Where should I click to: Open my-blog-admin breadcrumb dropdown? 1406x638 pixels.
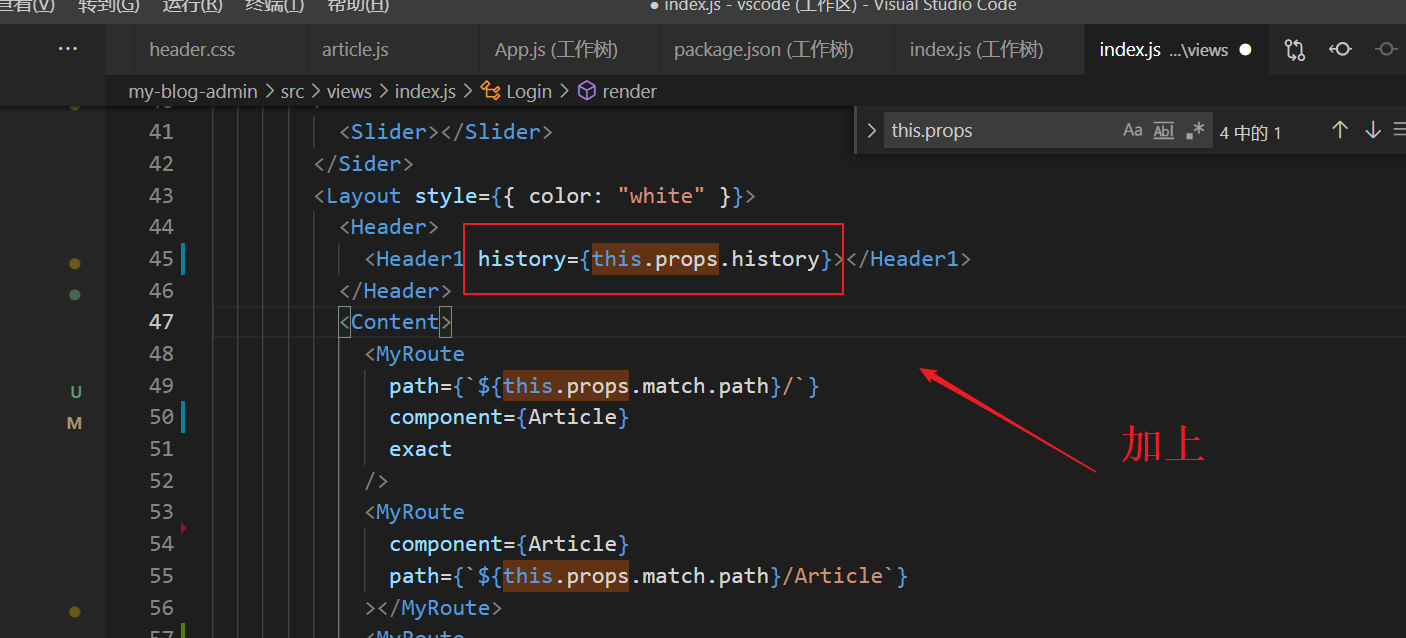(193, 91)
